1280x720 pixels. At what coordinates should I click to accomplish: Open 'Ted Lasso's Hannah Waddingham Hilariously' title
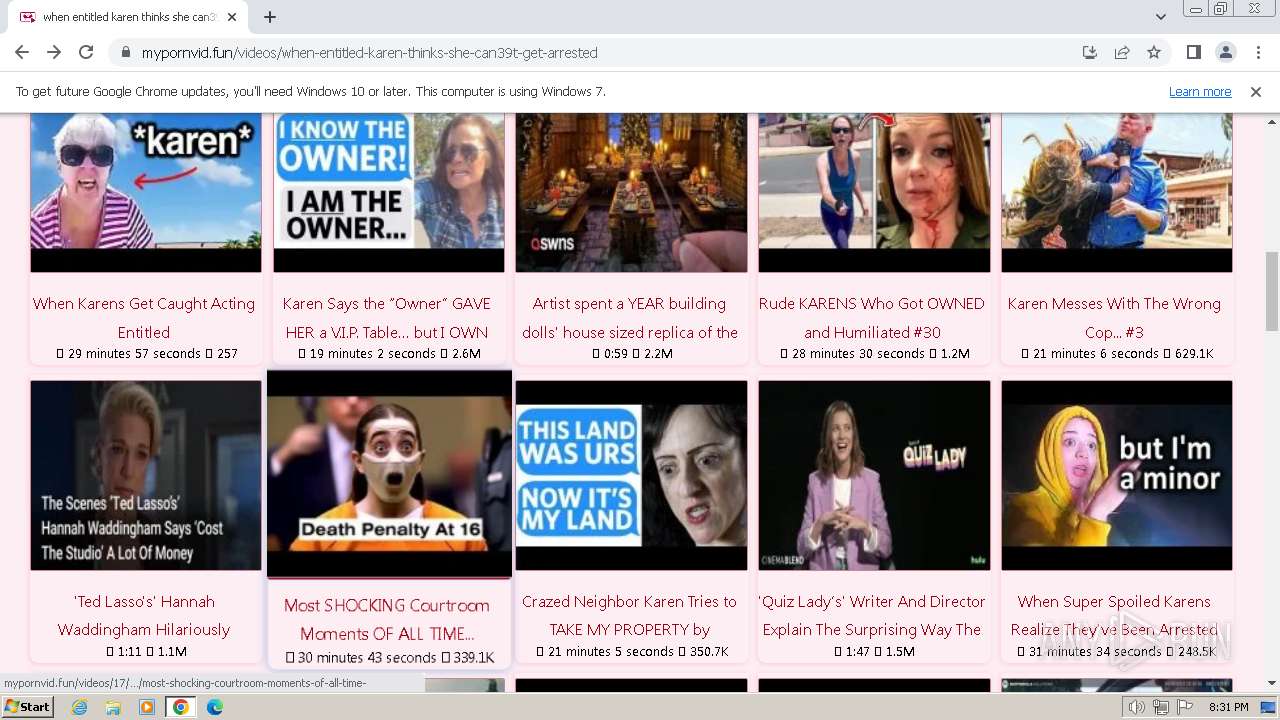[144, 615]
